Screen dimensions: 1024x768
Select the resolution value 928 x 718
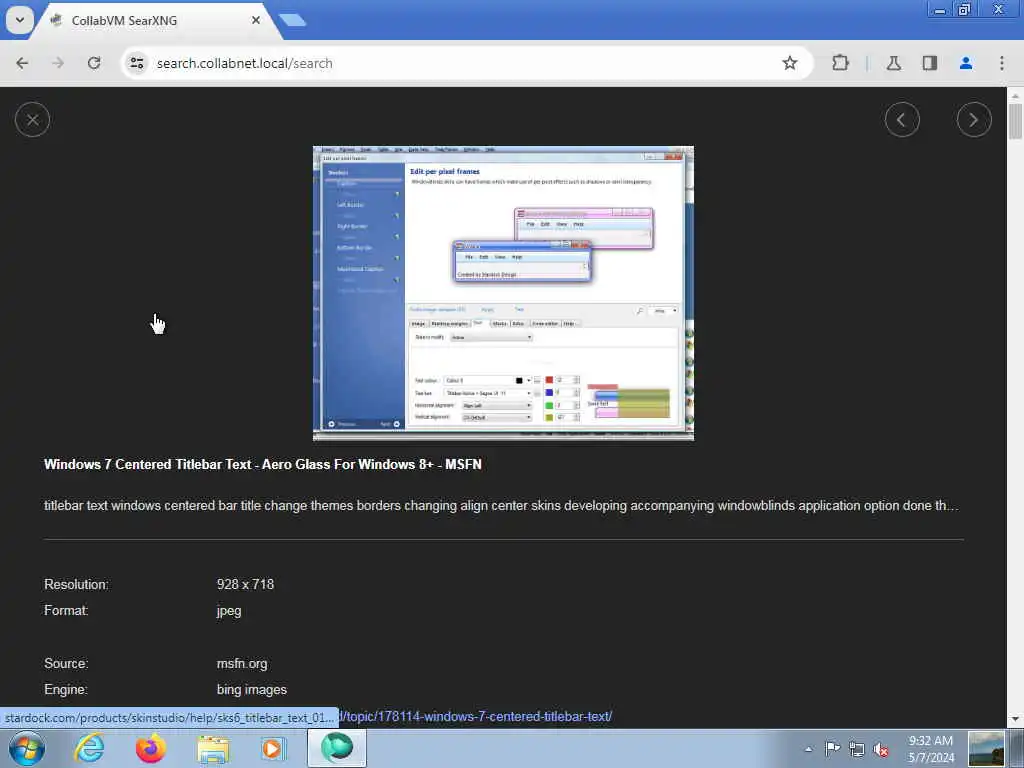(245, 584)
